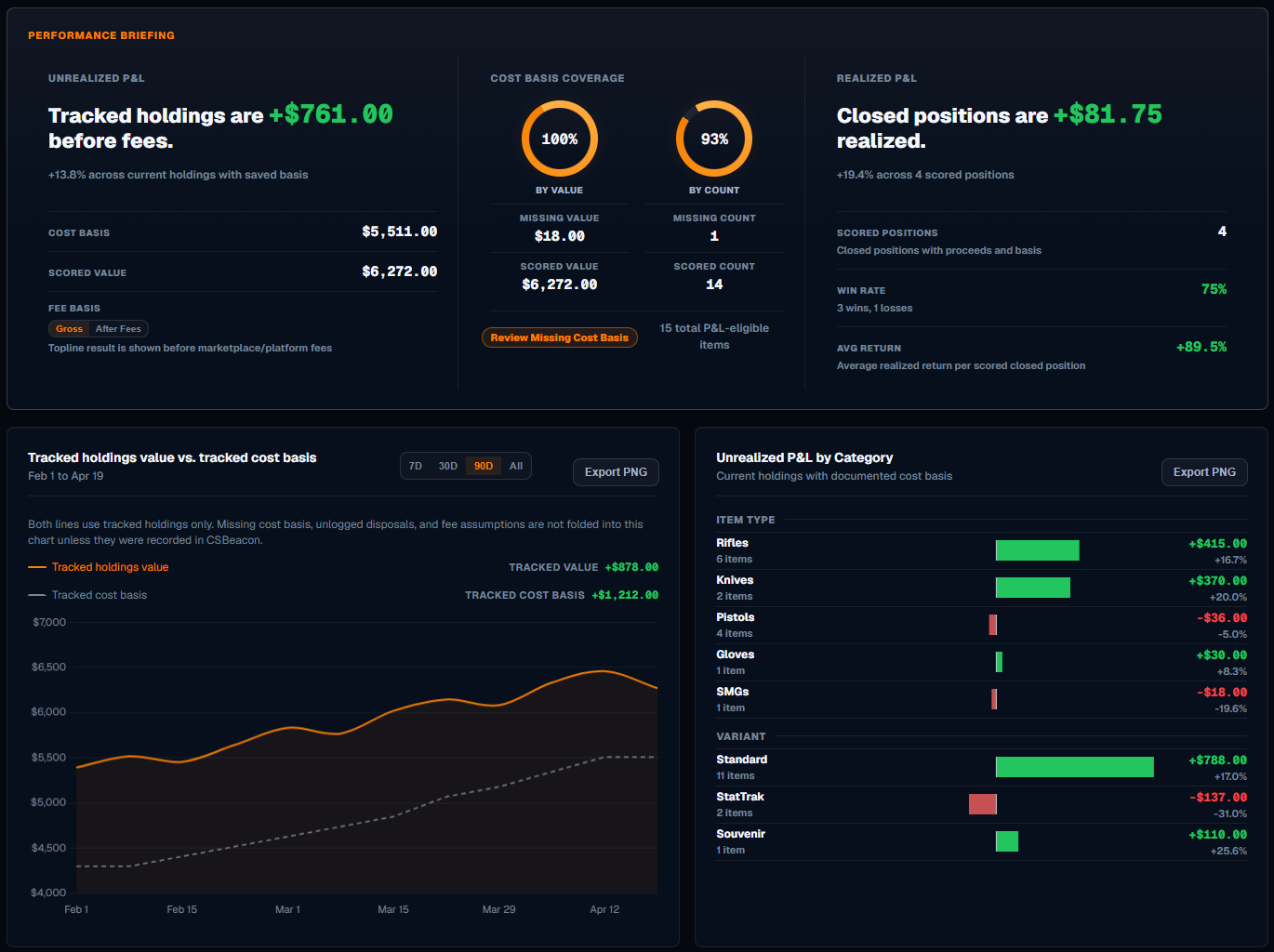The width and height of the screenshot is (1274, 952).
Task: Select the 30D time range
Action: pos(448,466)
